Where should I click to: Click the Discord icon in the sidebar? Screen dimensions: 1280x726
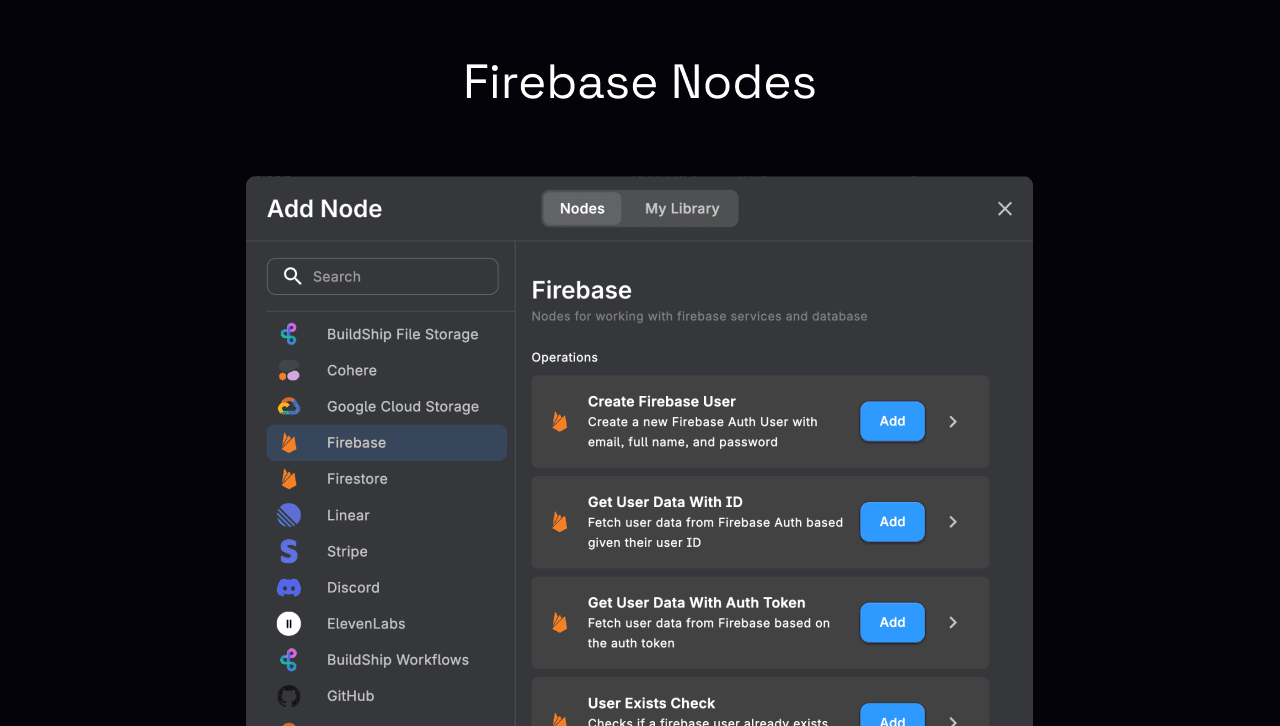pyautogui.click(x=288, y=587)
